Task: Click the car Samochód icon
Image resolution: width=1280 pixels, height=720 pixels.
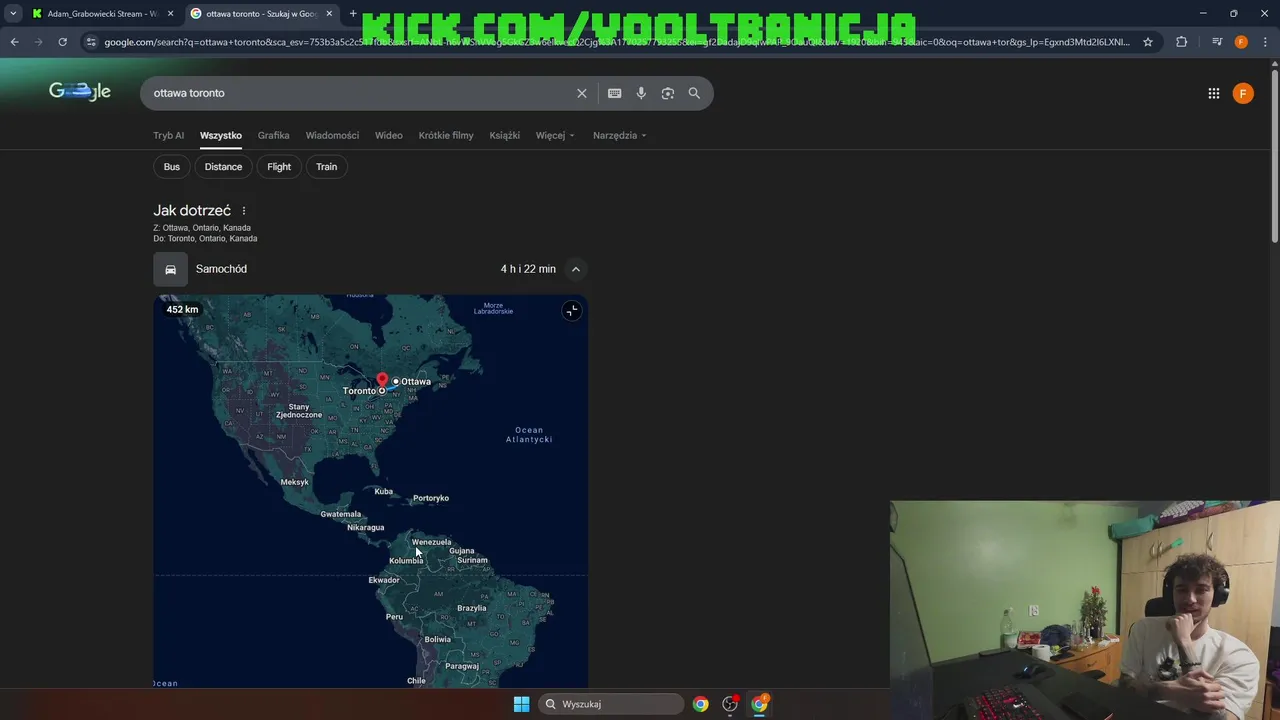Action: (x=170, y=269)
